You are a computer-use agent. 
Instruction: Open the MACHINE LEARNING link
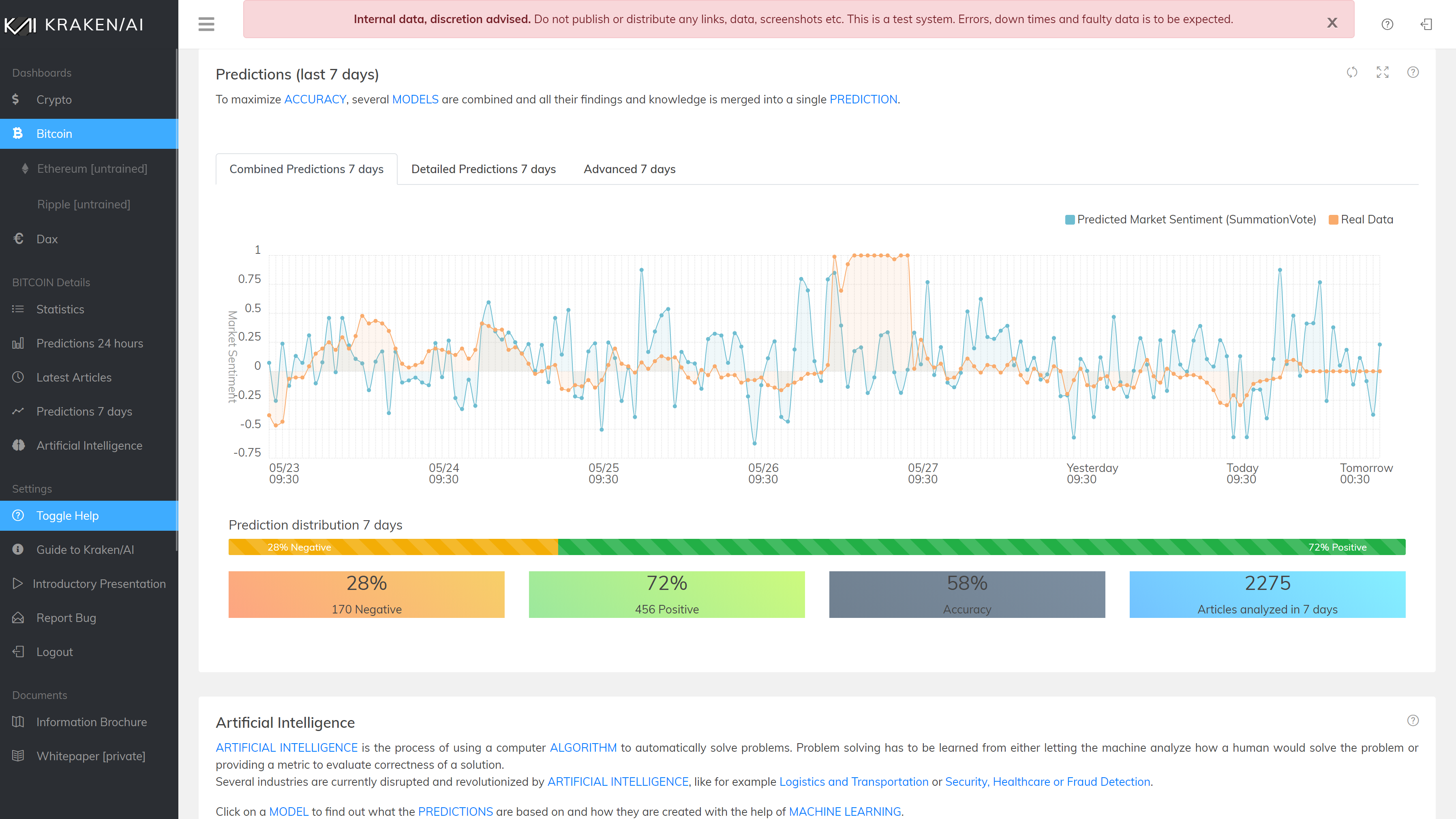pos(844,811)
